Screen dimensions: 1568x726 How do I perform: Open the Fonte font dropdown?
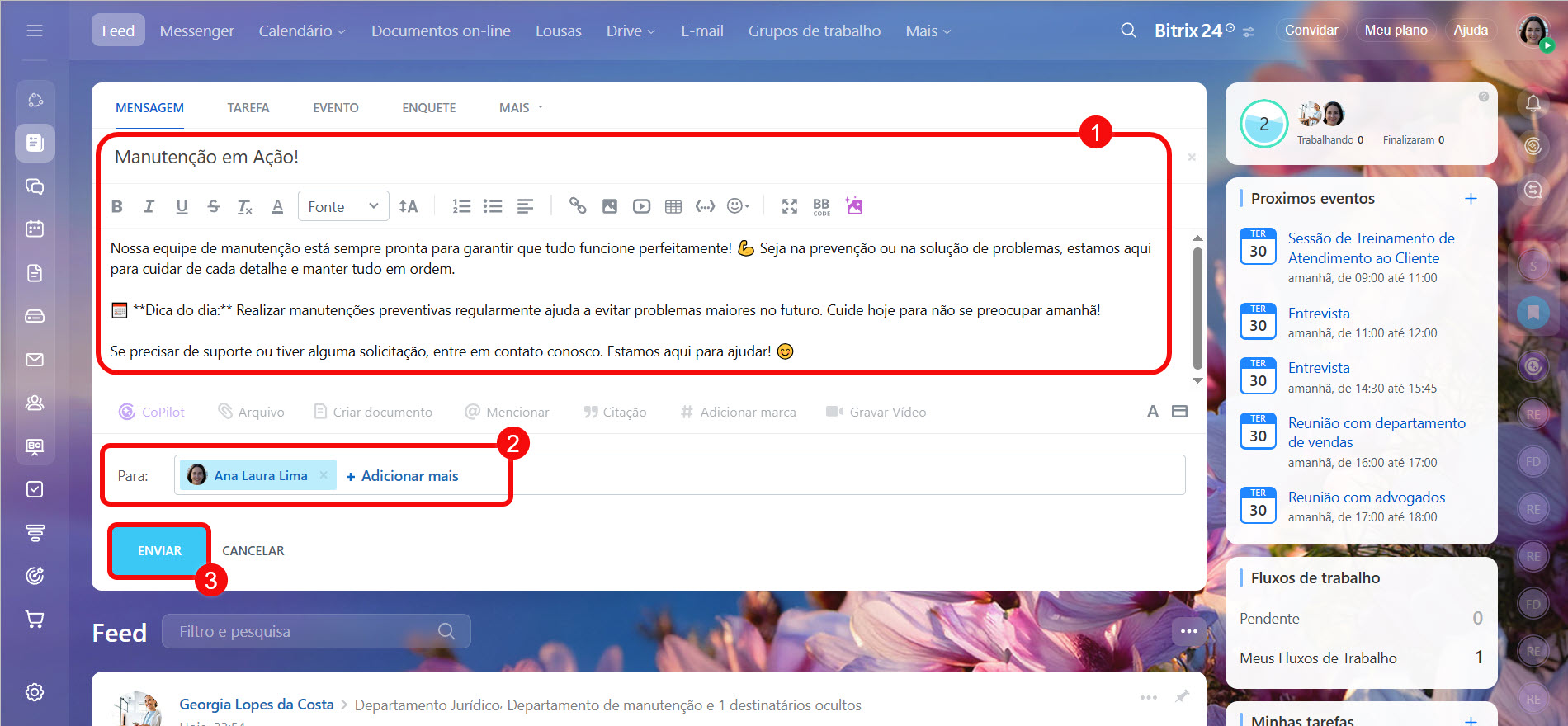342,206
